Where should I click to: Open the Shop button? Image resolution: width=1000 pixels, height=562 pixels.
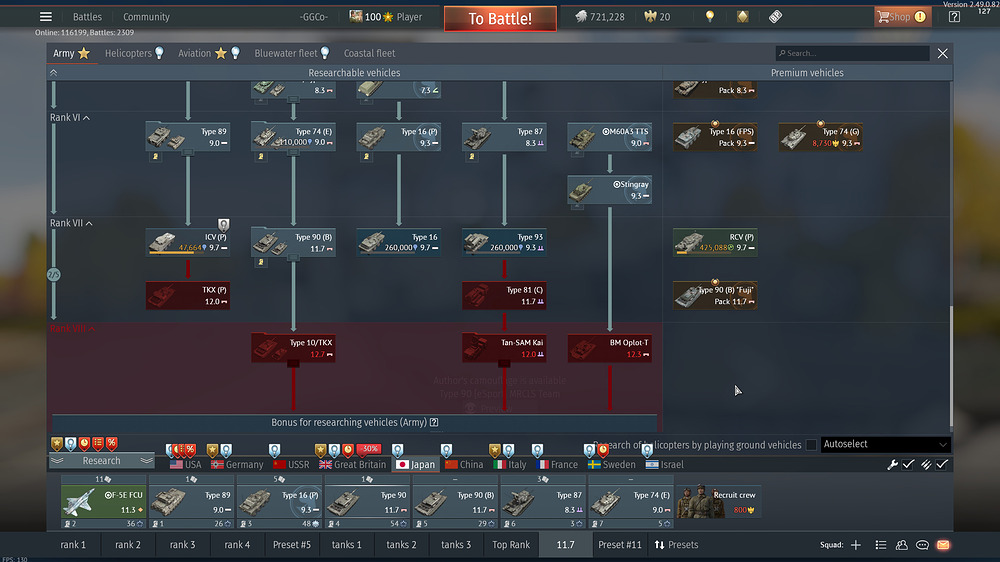click(900, 17)
